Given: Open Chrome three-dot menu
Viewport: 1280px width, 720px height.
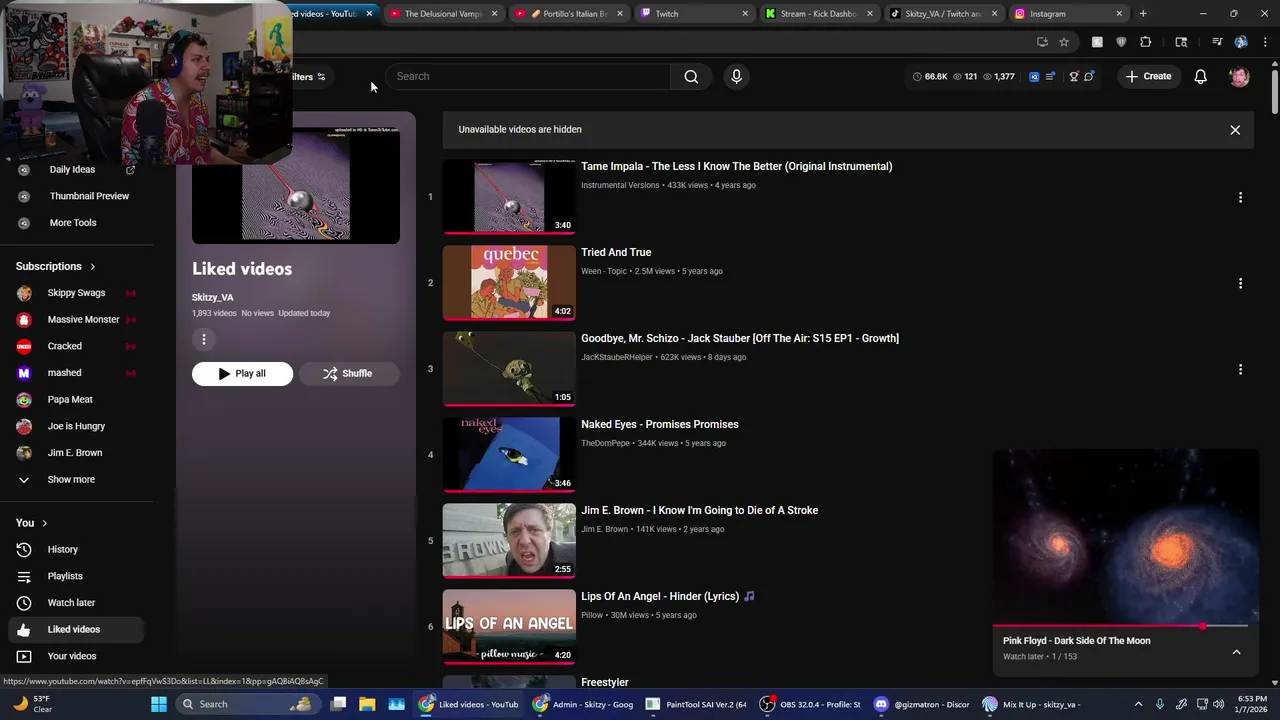Looking at the screenshot, I should [x=1265, y=42].
